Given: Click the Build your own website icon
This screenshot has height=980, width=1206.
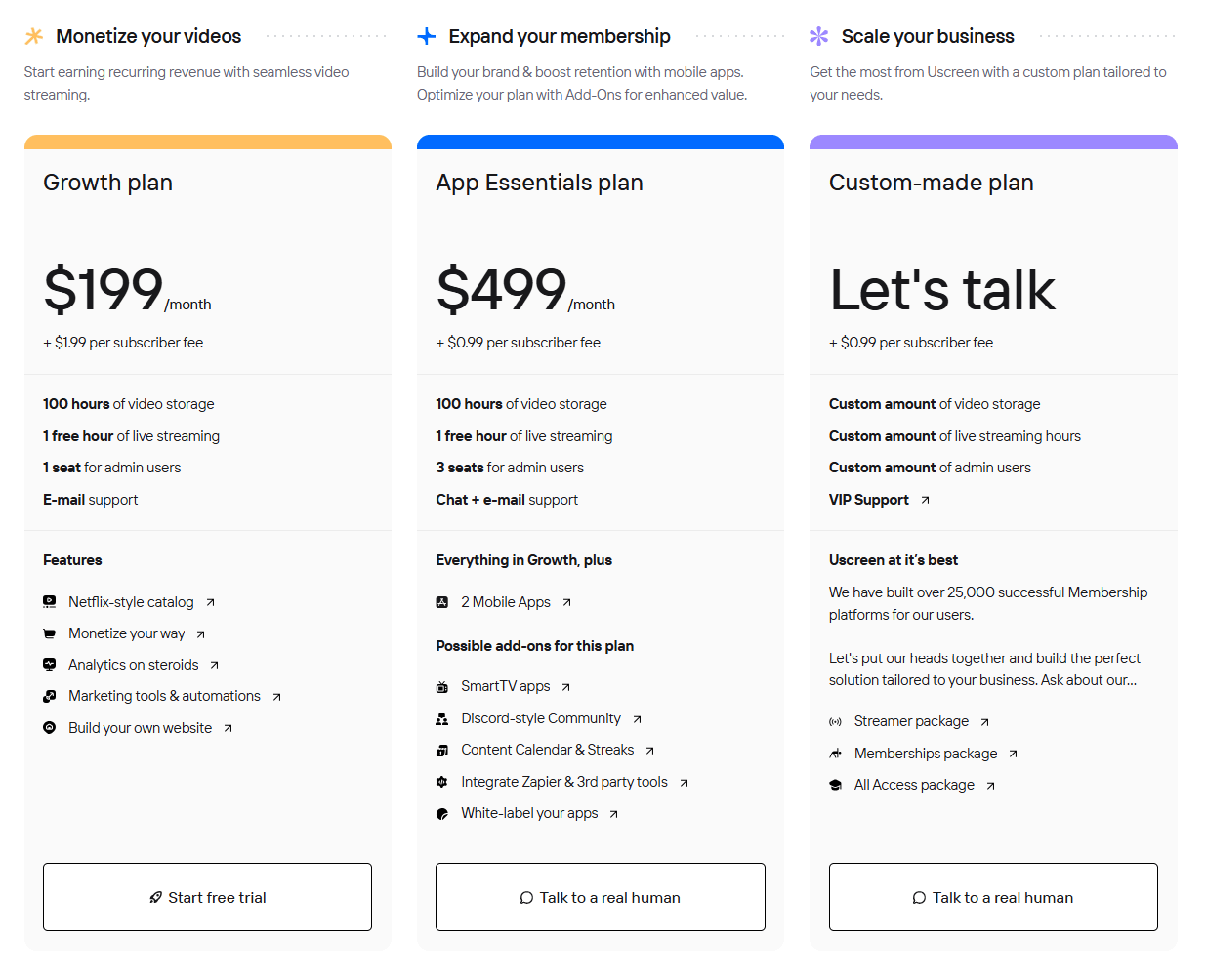Looking at the screenshot, I should click(50, 728).
